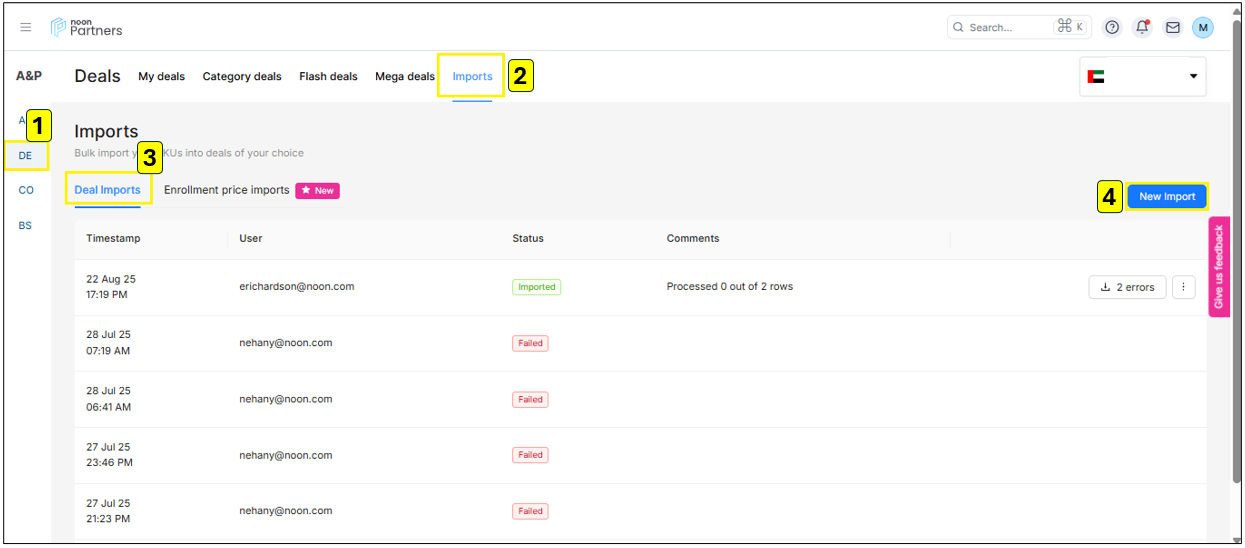Expand the UAE country selector dropdown
1245x548 pixels.
(x=1142, y=76)
